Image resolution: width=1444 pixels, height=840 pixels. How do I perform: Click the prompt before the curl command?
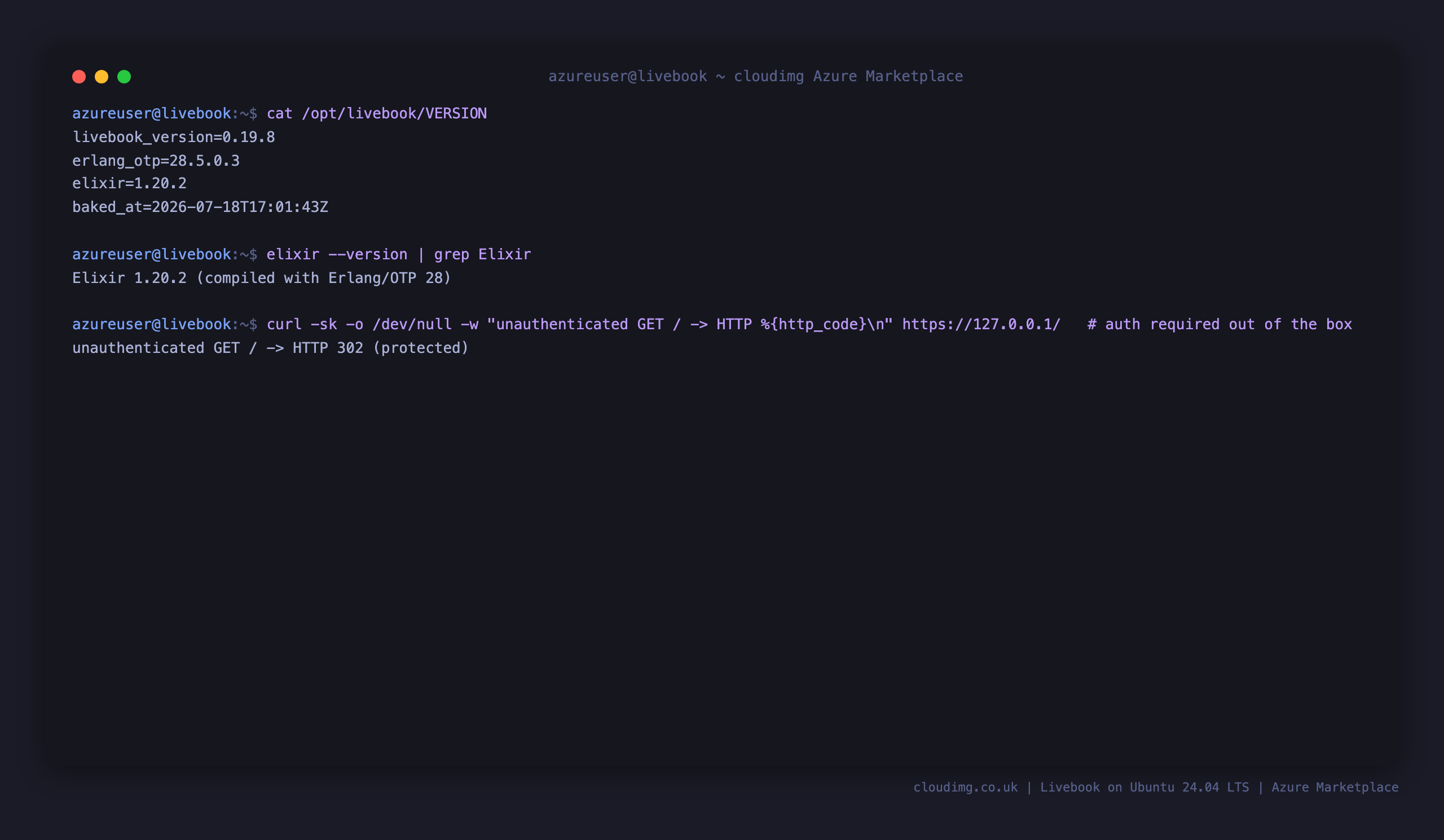coord(165,325)
